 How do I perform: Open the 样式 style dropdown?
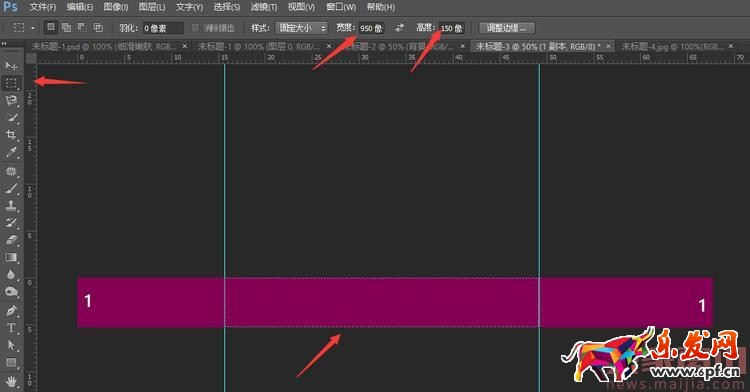301,28
